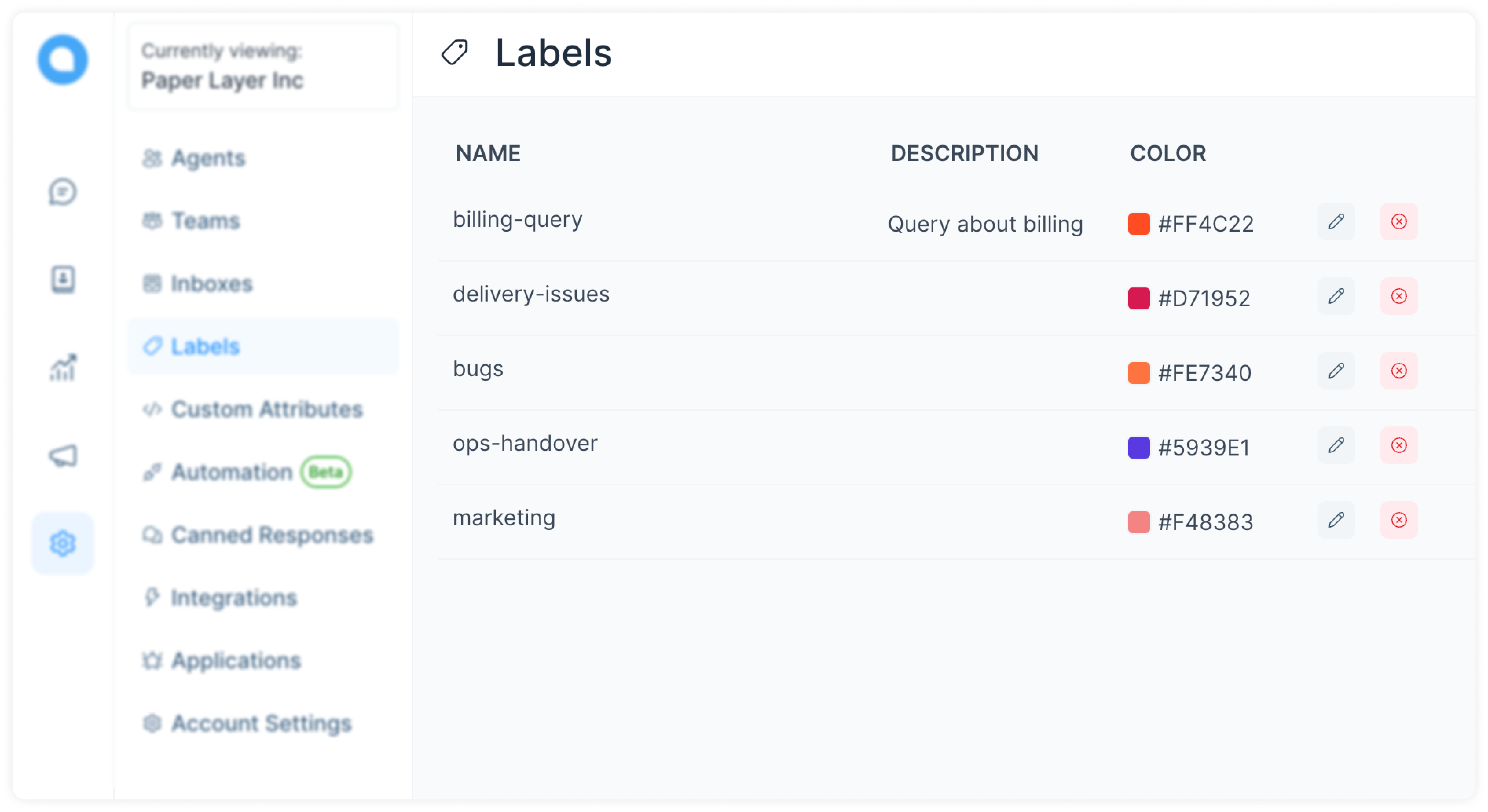Click the delete icon for billing-query label
Image resolution: width=1488 pixels, height=812 pixels.
pos(1399,222)
